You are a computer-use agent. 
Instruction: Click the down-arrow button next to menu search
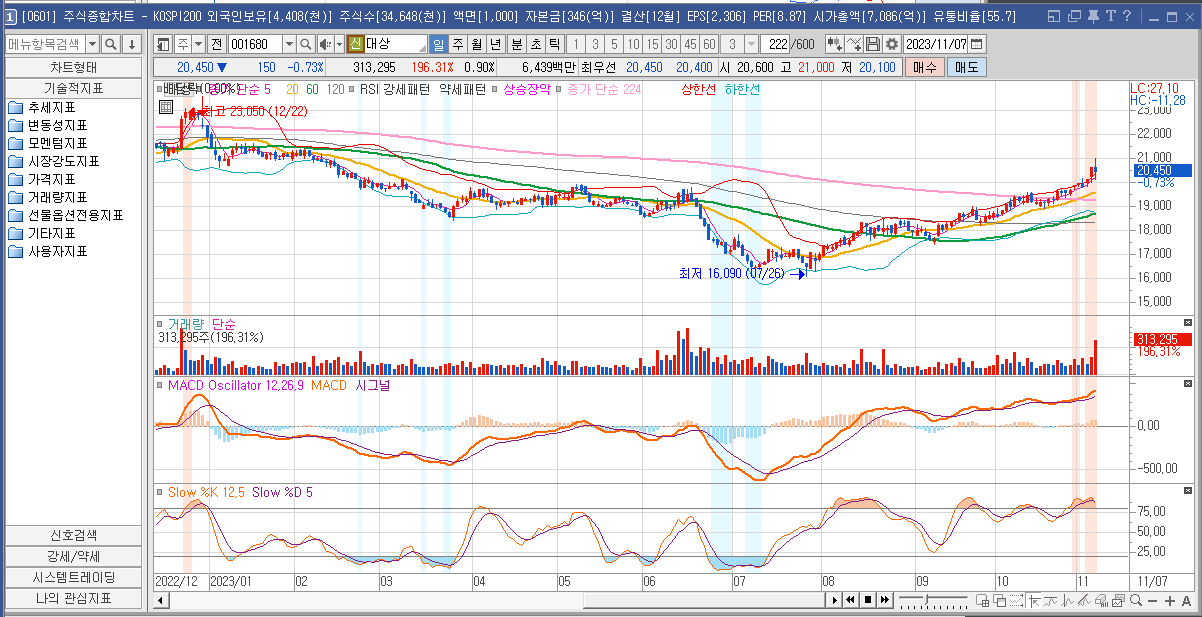tap(131, 44)
